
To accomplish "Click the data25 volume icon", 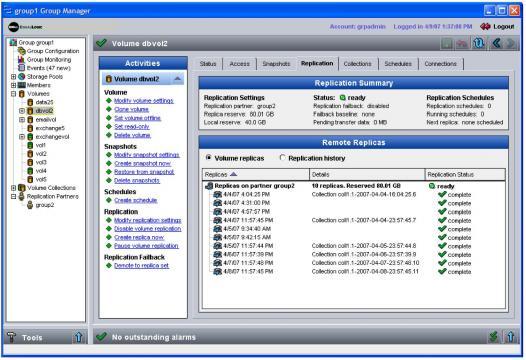I will pos(30,102).
